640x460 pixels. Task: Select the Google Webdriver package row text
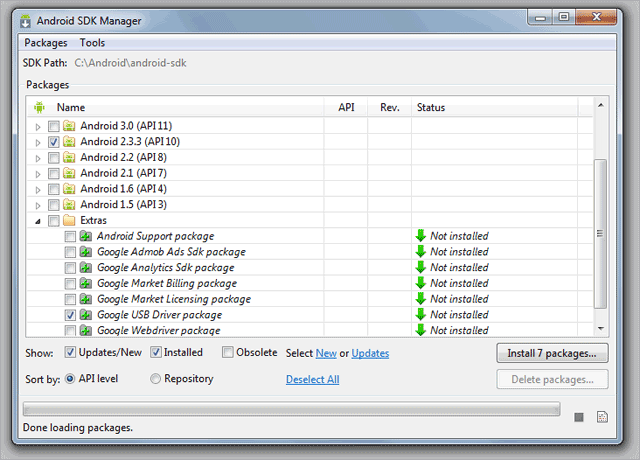pos(158,330)
